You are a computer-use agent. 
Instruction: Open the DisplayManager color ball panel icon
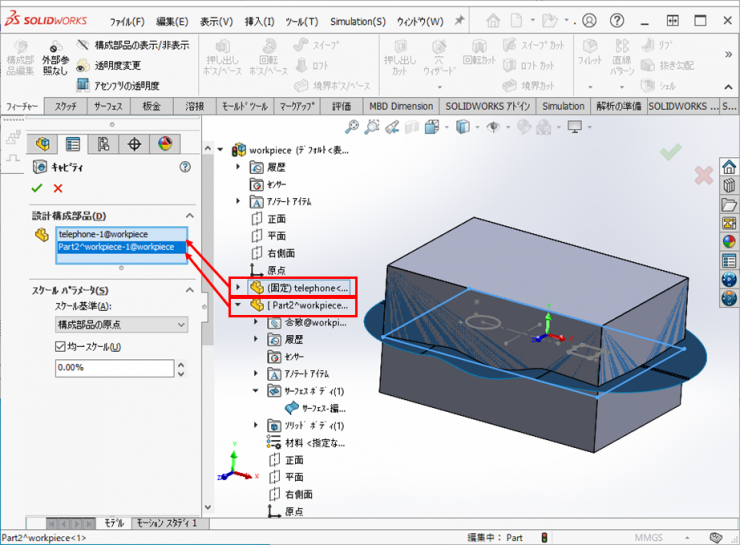[x=166, y=145]
